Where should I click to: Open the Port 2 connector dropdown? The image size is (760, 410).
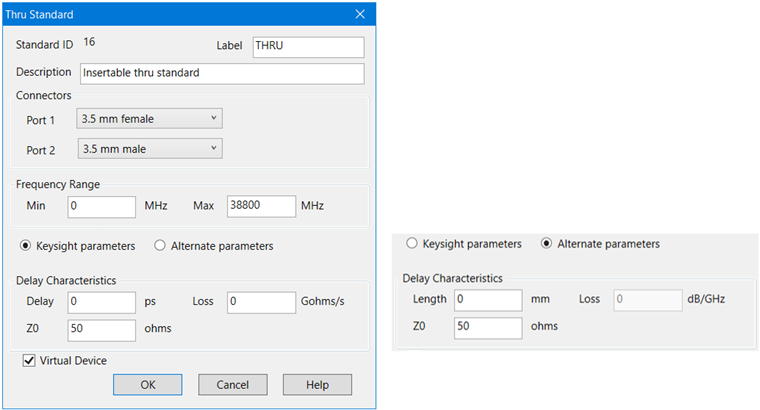pos(150,149)
